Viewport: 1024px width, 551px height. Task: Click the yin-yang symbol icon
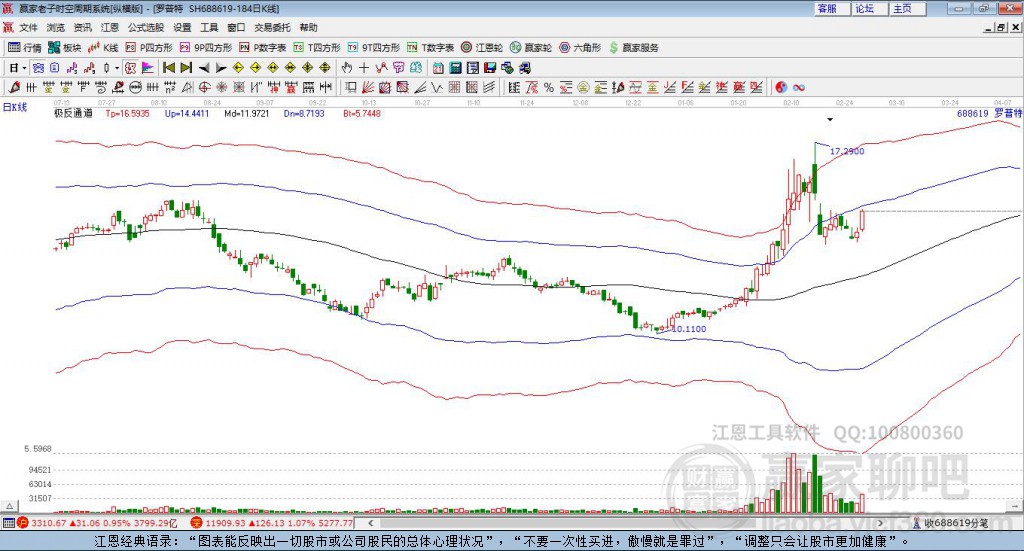780,87
